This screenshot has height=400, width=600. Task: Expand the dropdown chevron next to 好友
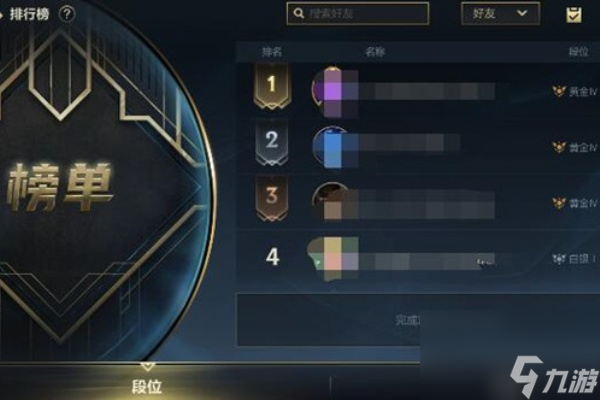[522, 13]
